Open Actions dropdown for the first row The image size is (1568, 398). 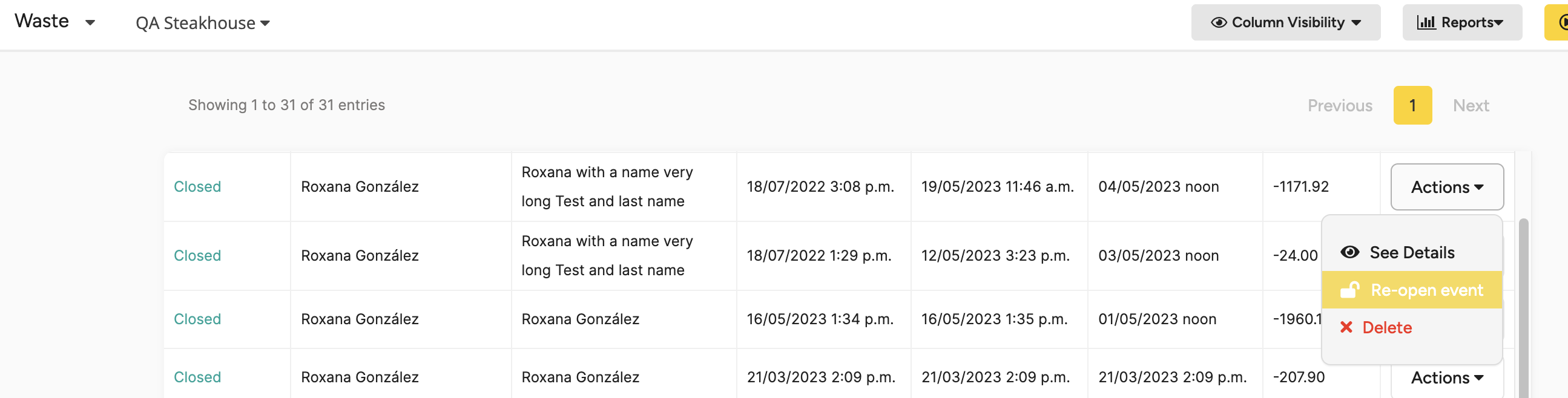click(x=1447, y=187)
